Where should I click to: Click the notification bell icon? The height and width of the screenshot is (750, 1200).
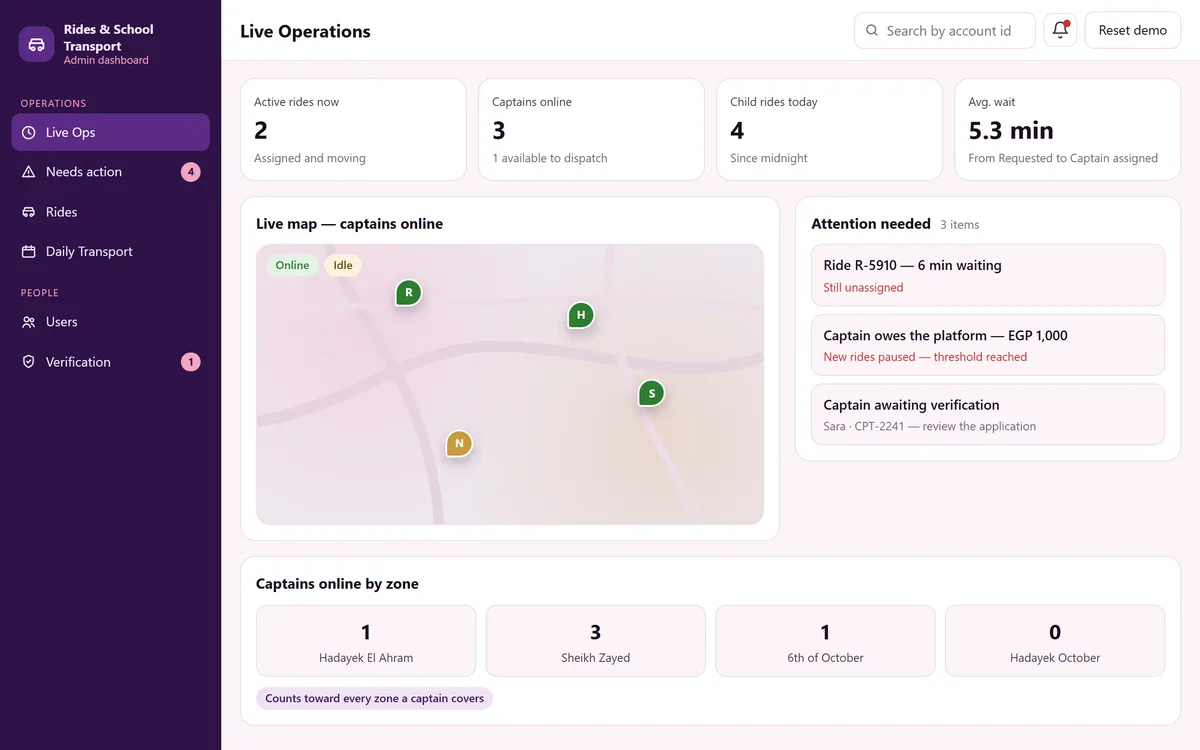(1060, 30)
